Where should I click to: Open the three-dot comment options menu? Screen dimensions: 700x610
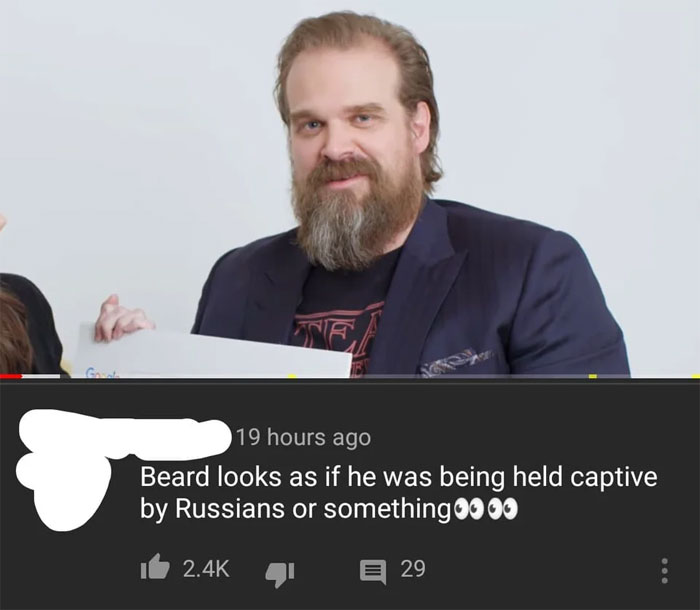[x=665, y=571]
